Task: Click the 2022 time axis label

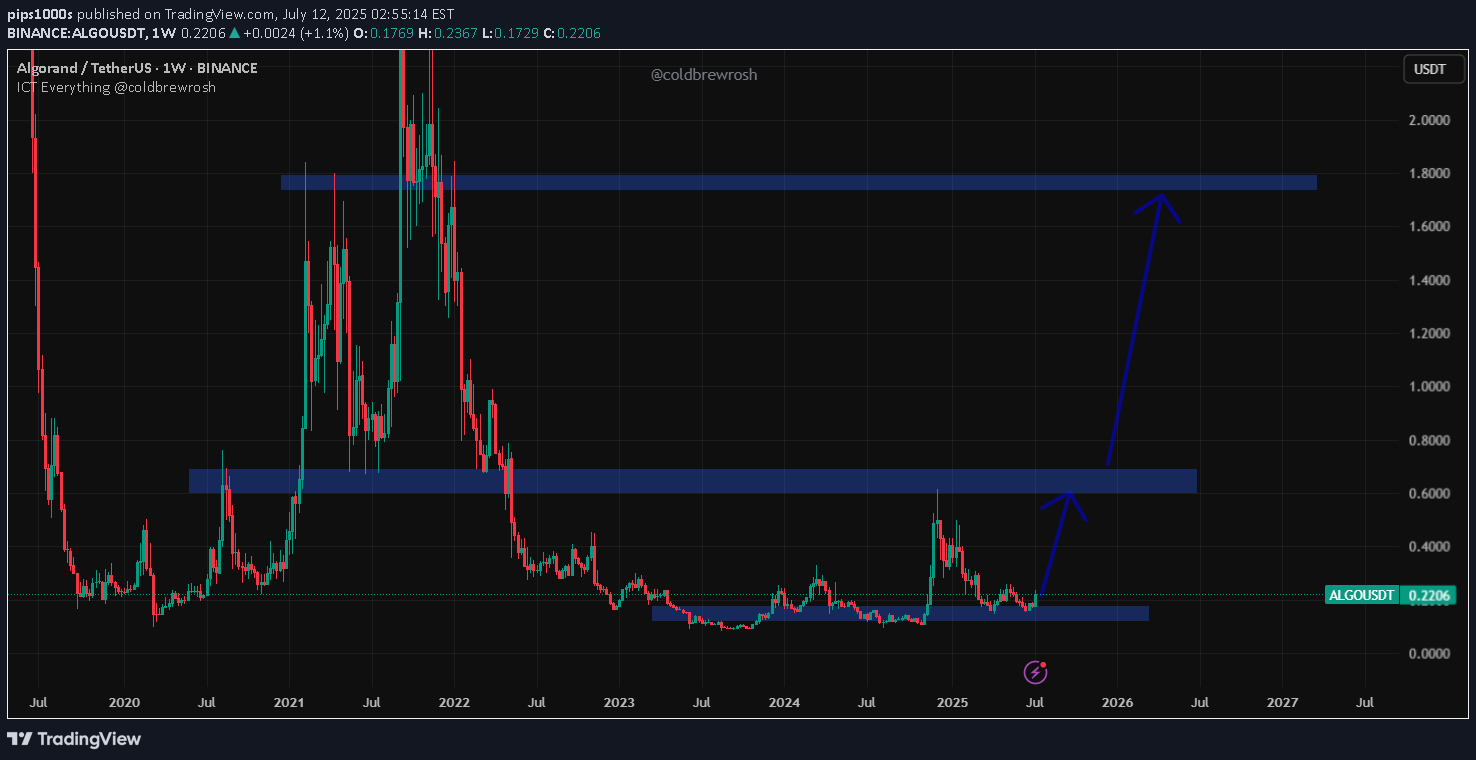Action: [x=454, y=703]
